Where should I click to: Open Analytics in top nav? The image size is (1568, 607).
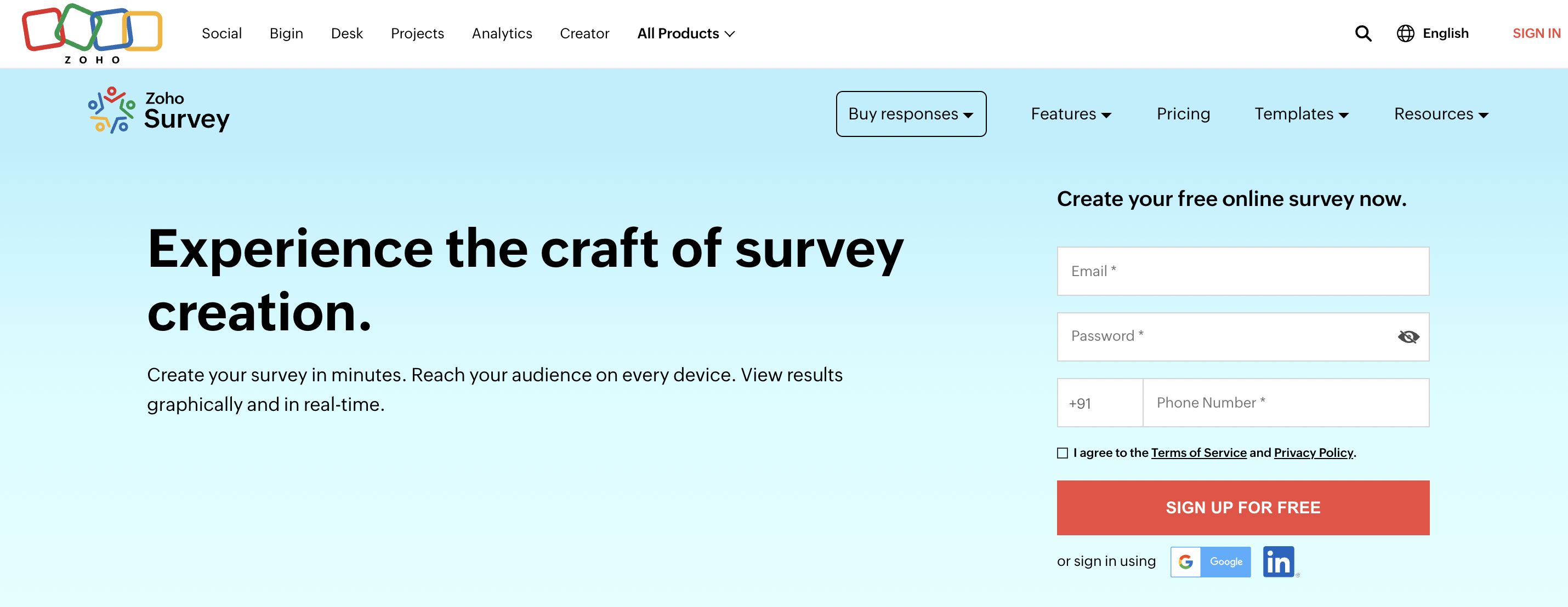502,33
